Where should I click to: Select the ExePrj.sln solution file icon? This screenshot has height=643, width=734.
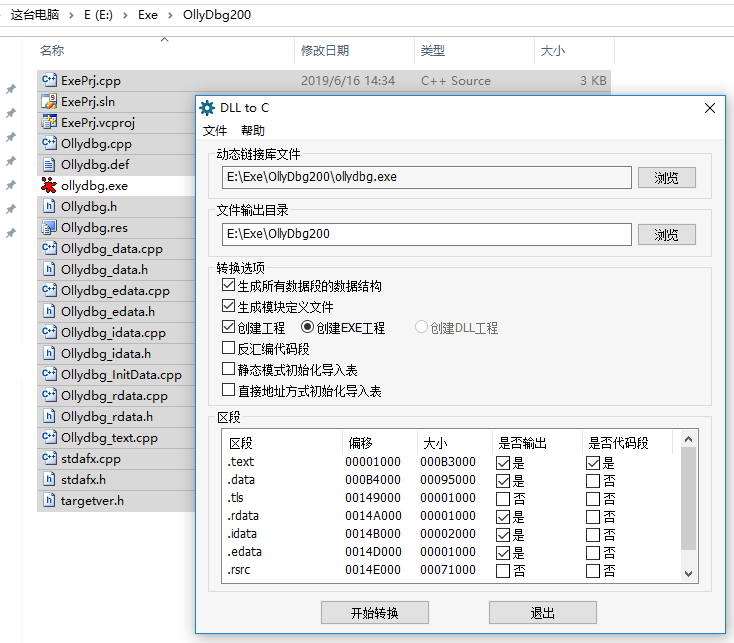tap(49, 102)
